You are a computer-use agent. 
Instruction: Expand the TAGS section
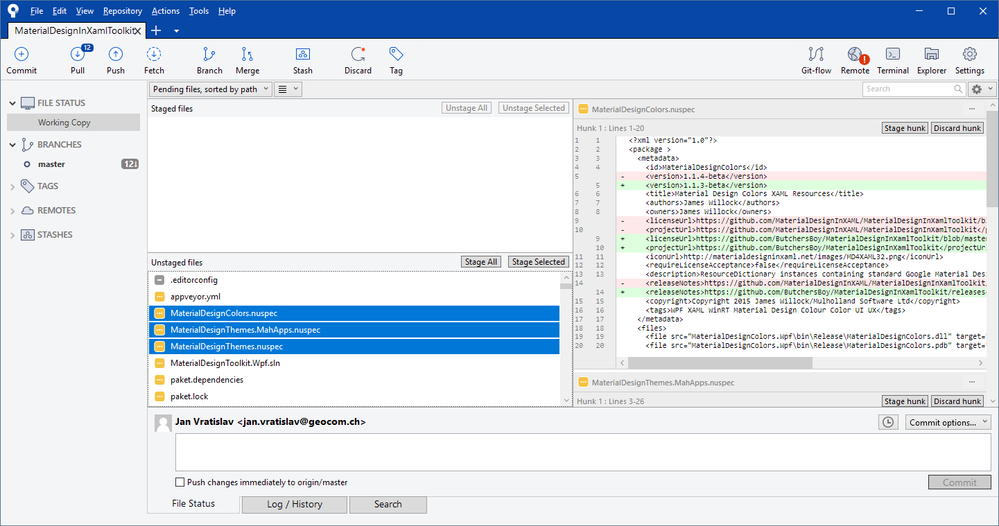coord(12,187)
